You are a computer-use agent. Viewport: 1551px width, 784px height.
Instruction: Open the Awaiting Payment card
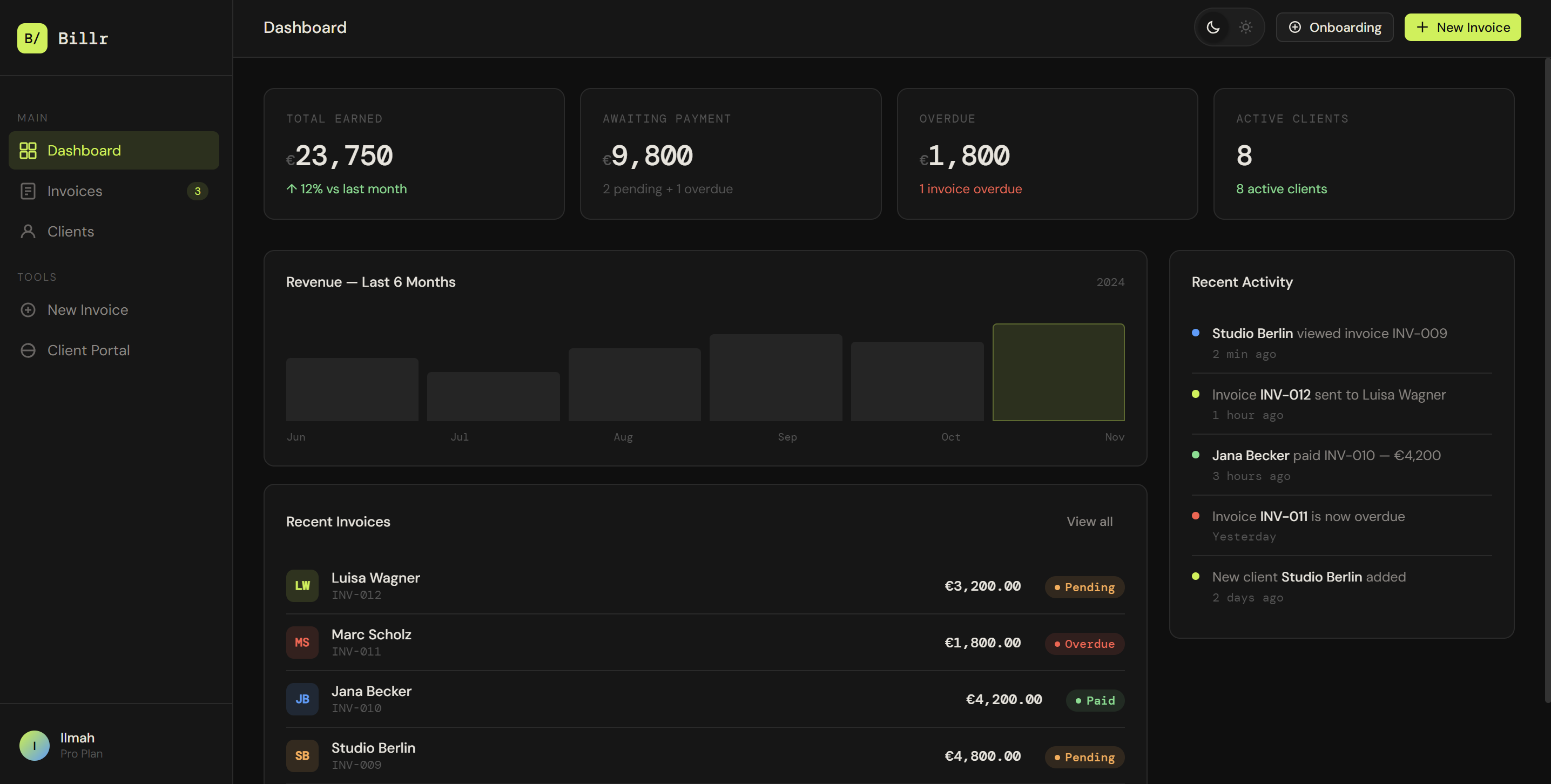pos(730,154)
